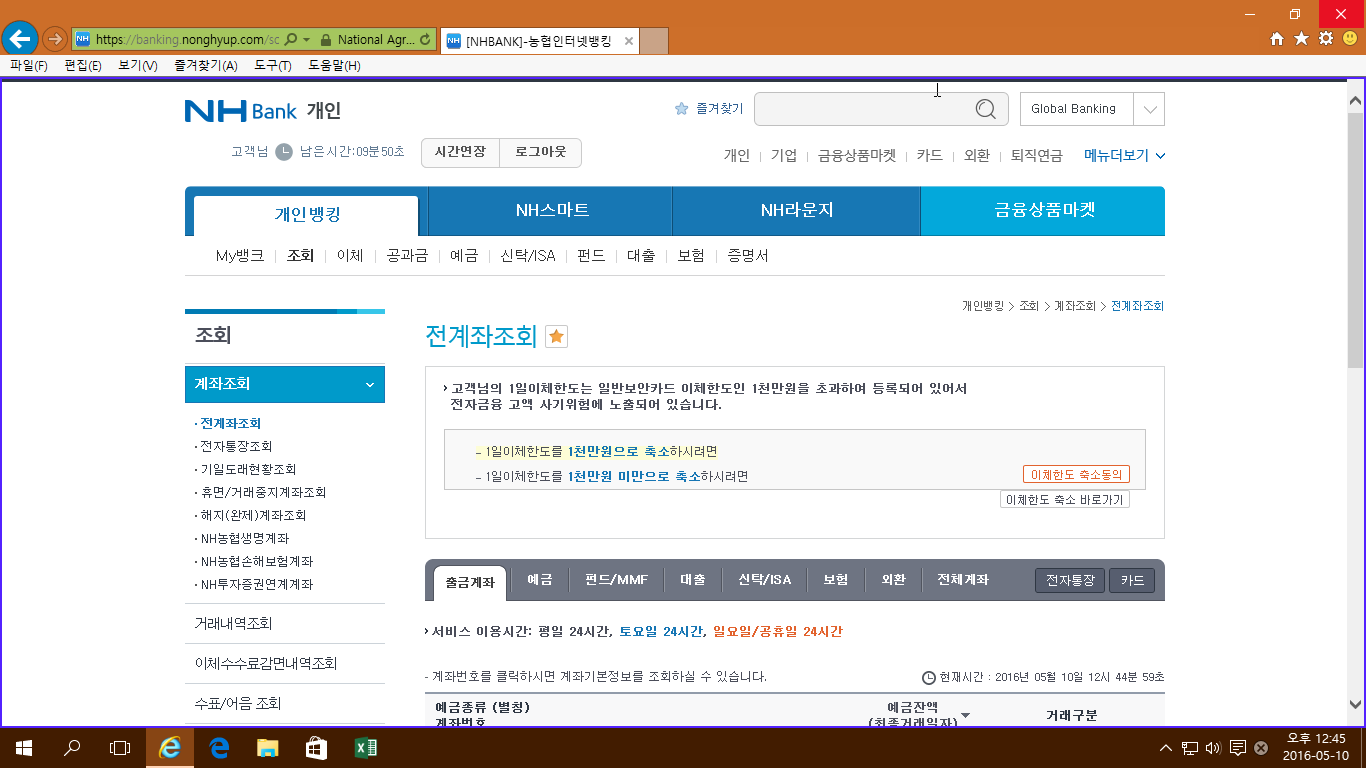Open the Store icon on the taskbar
Image resolution: width=1366 pixels, height=768 pixels.
coord(316,747)
